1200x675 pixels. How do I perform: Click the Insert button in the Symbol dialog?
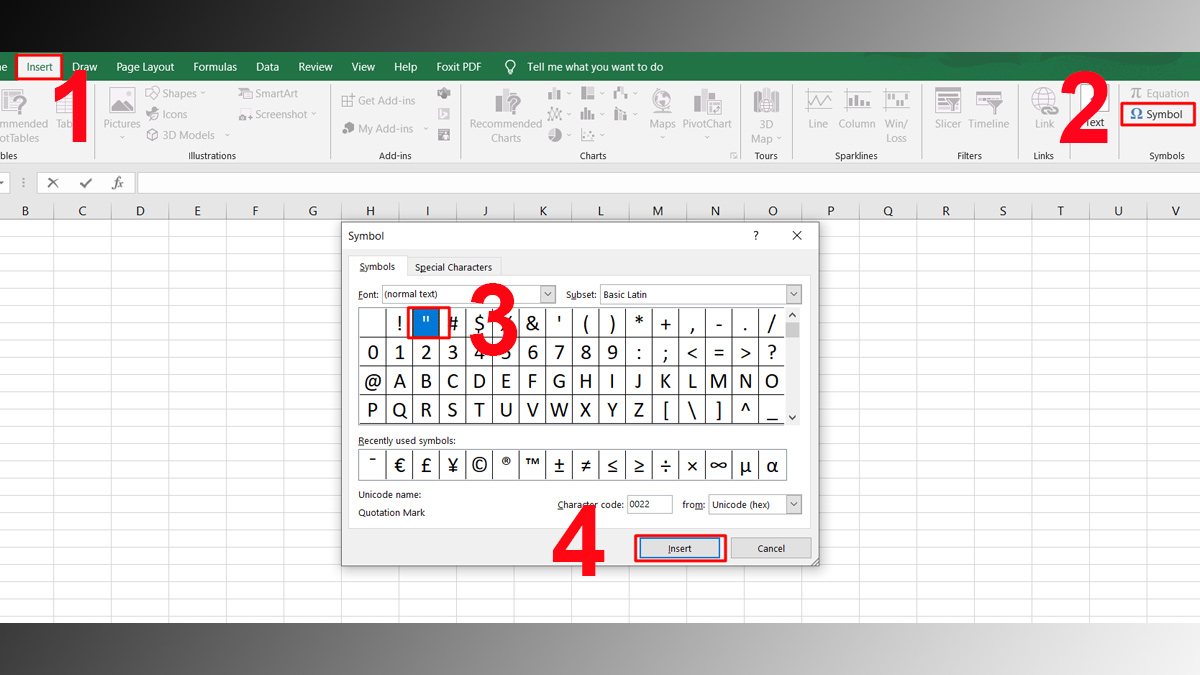680,547
